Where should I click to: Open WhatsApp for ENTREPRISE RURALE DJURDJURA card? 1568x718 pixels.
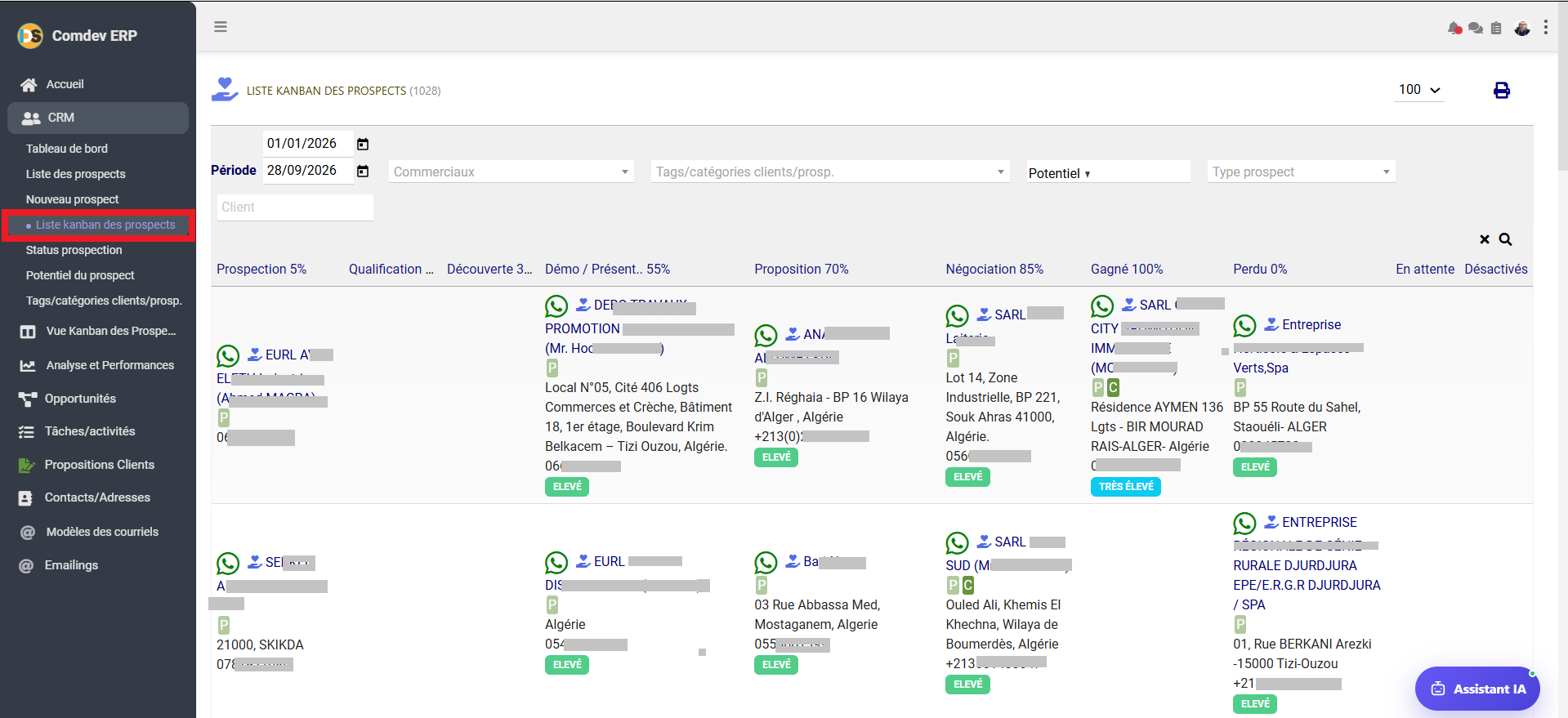coord(1244,524)
